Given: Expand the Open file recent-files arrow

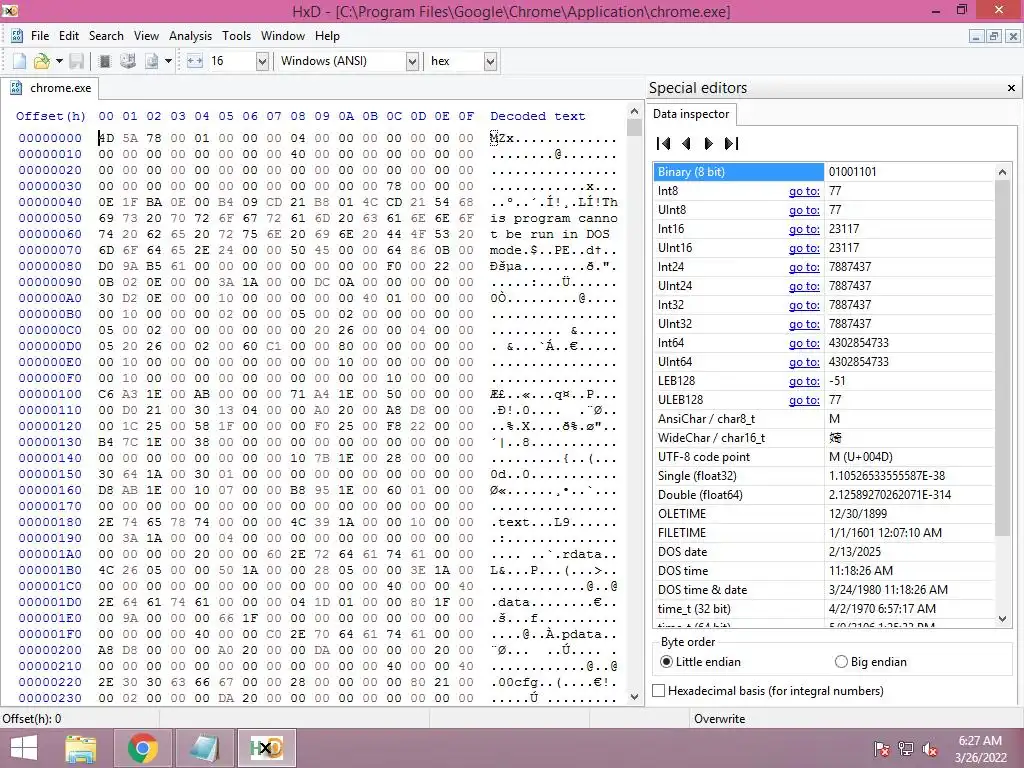Looking at the screenshot, I should [x=59, y=61].
